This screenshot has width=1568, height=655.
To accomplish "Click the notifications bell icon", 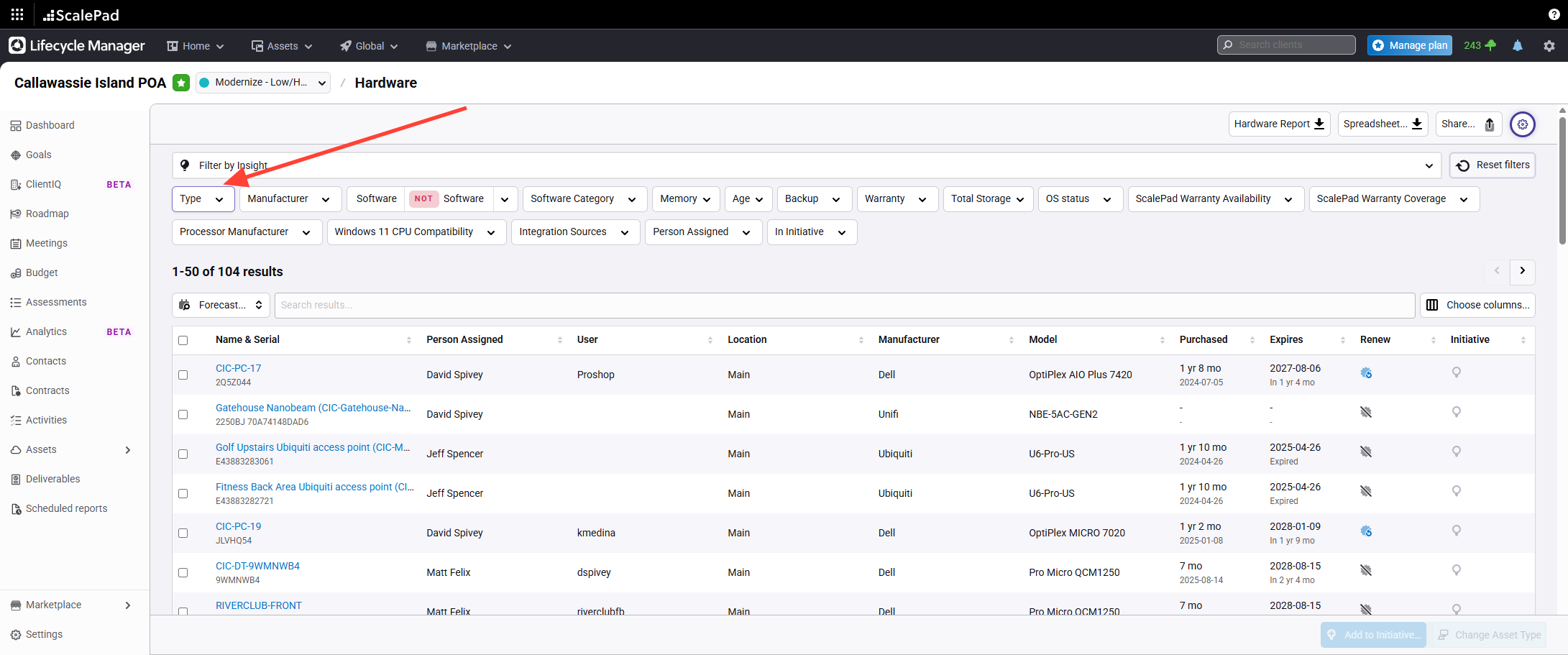I will point(1517,45).
